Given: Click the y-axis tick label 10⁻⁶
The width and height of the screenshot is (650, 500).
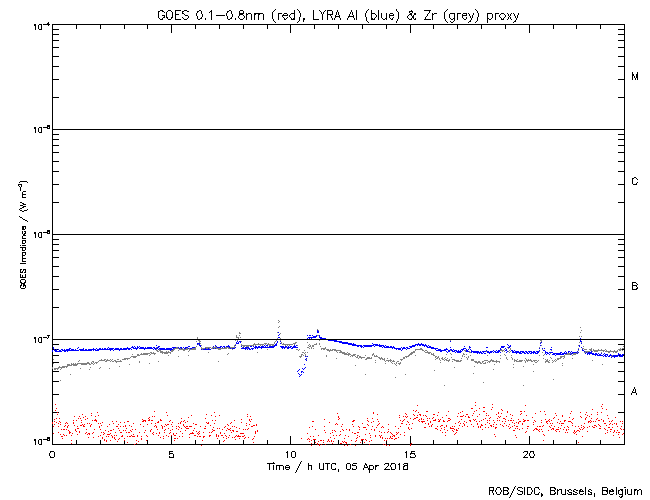Looking at the screenshot, I should tap(42, 234).
